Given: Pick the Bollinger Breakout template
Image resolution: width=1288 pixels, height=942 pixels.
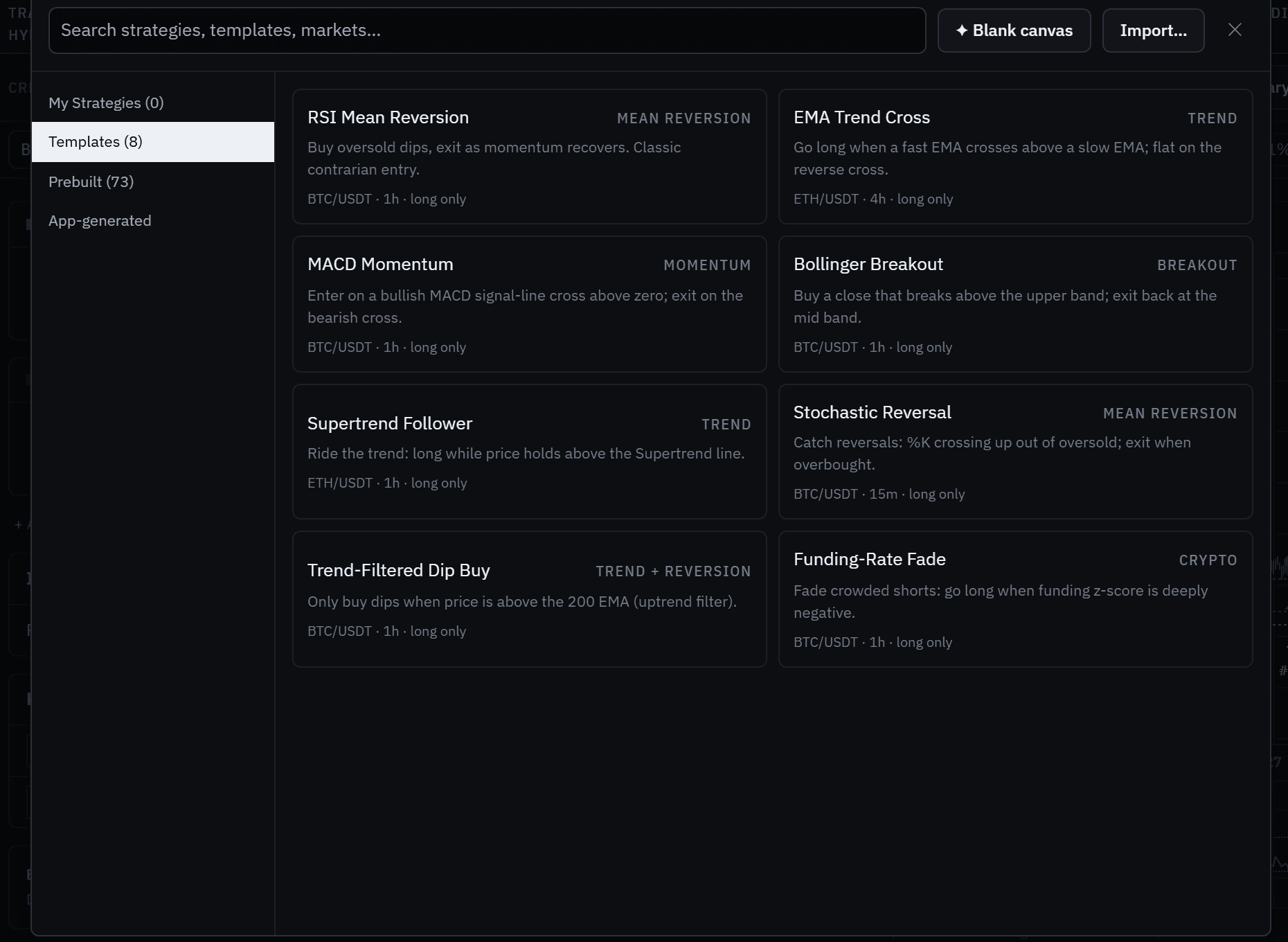Looking at the screenshot, I should click(x=1016, y=304).
